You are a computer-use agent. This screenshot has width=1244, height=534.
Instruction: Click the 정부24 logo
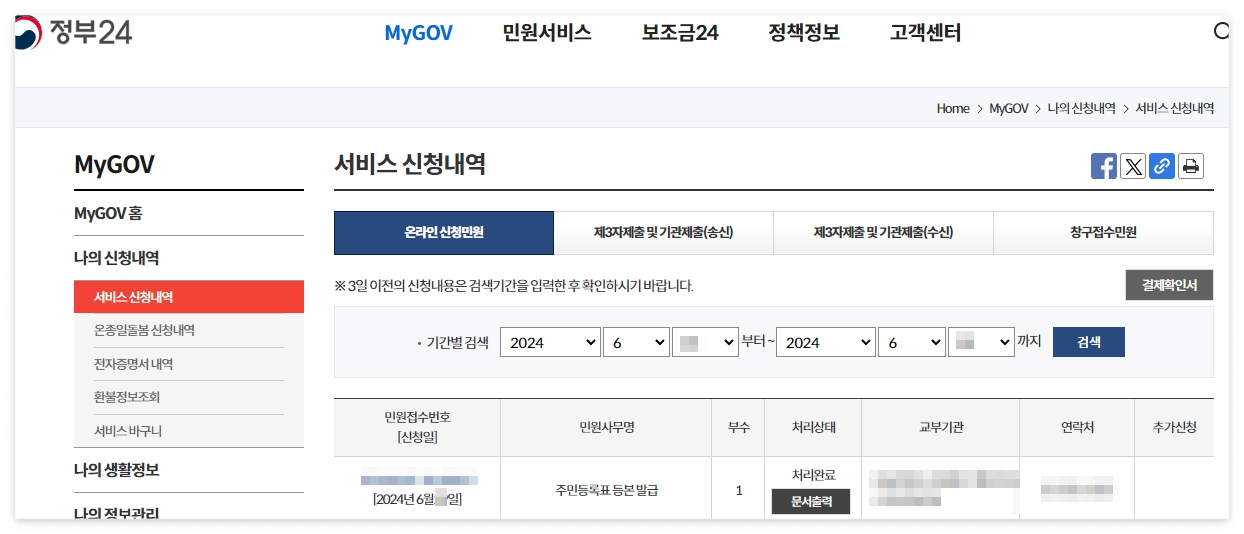tap(73, 33)
